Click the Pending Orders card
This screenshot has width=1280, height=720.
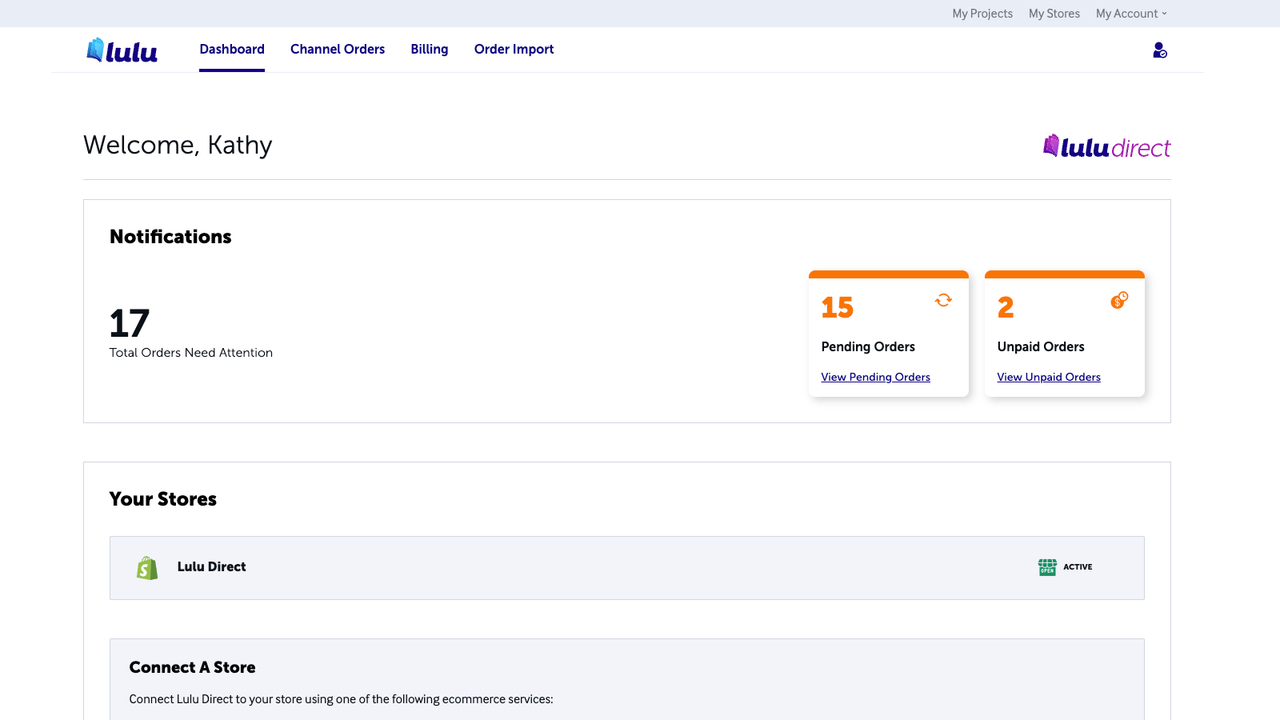(x=889, y=334)
